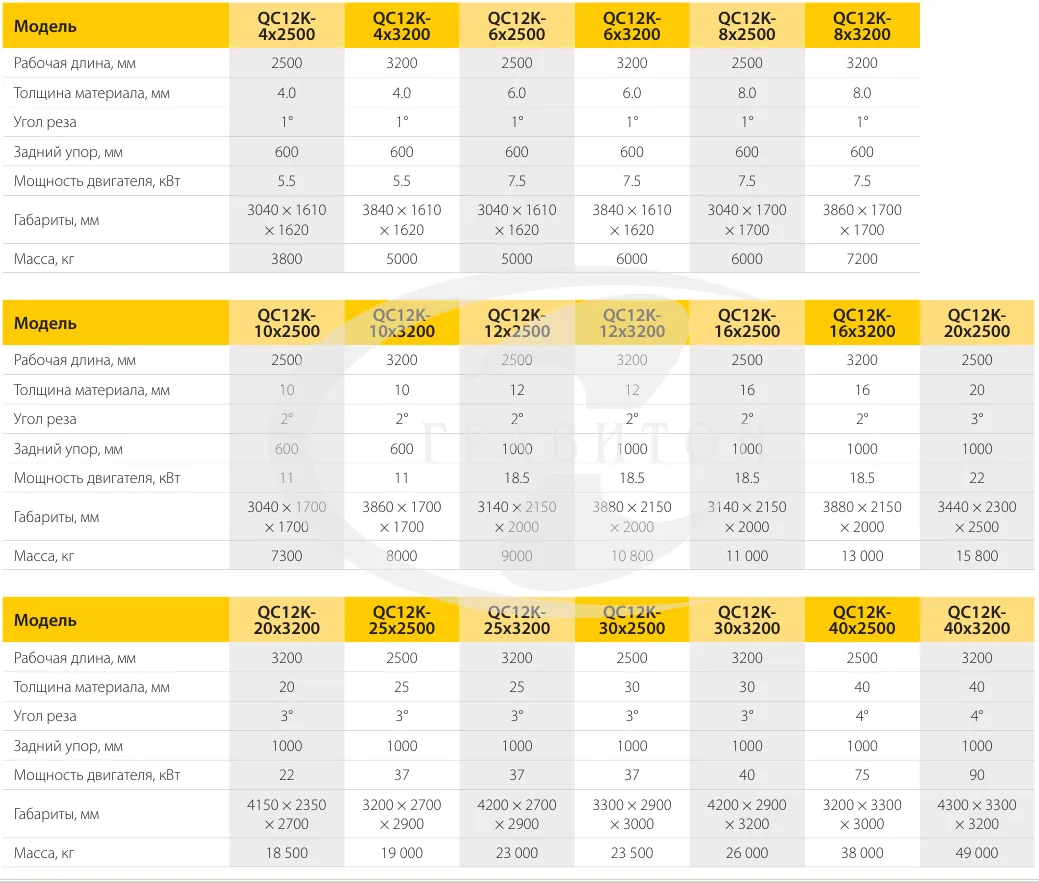Click the QC12K-20x2500 model header

point(977,323)
